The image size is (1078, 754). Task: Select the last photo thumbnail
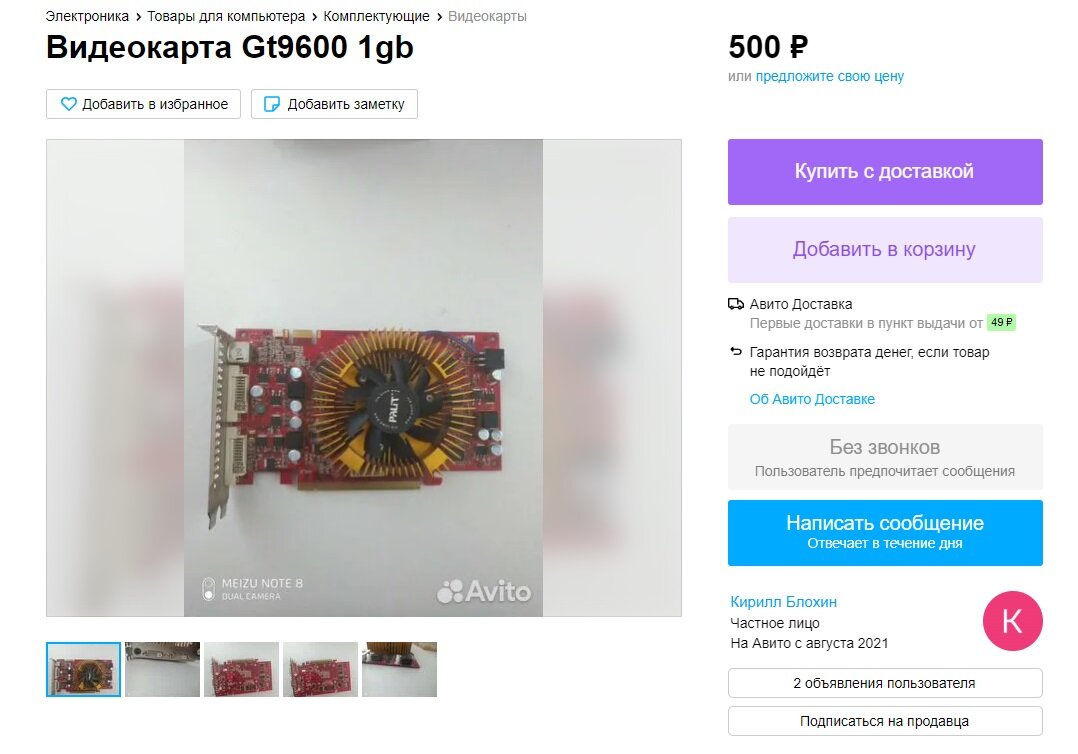(399, 669)
